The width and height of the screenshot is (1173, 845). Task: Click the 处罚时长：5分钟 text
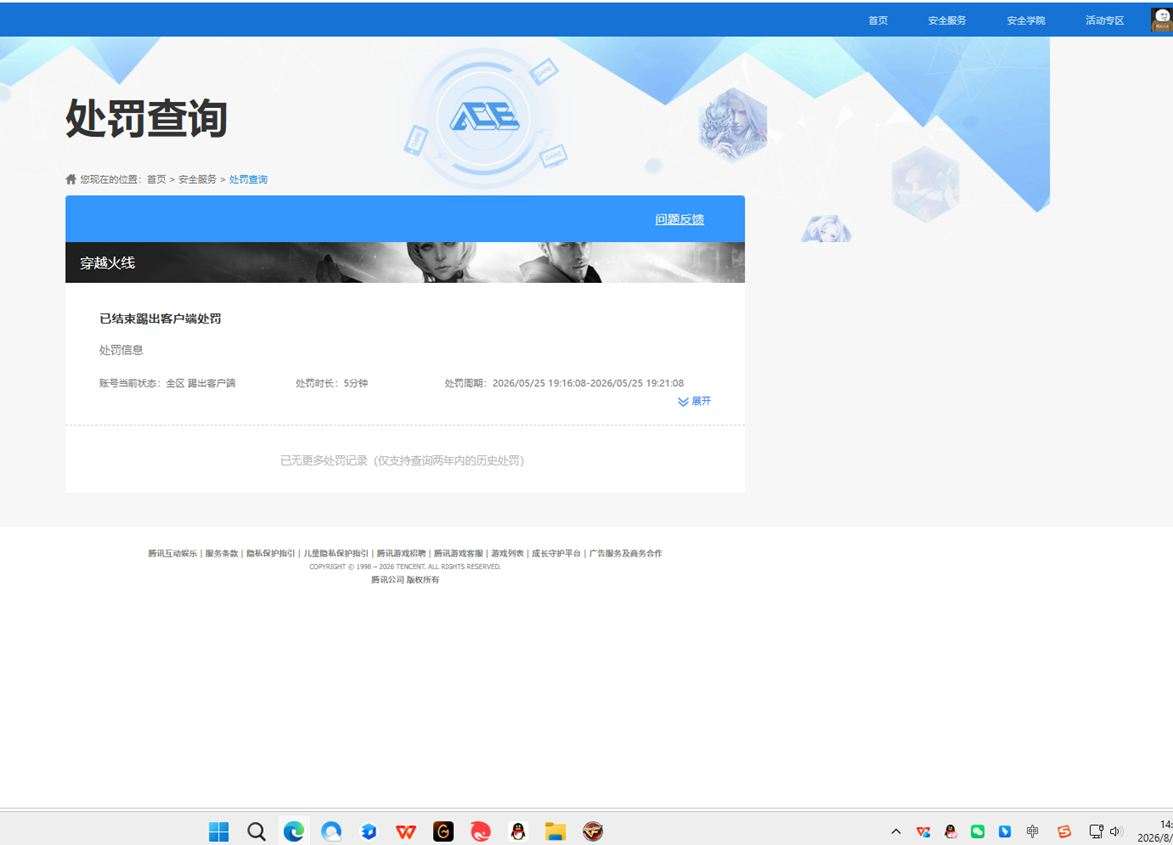click(331, 383)
